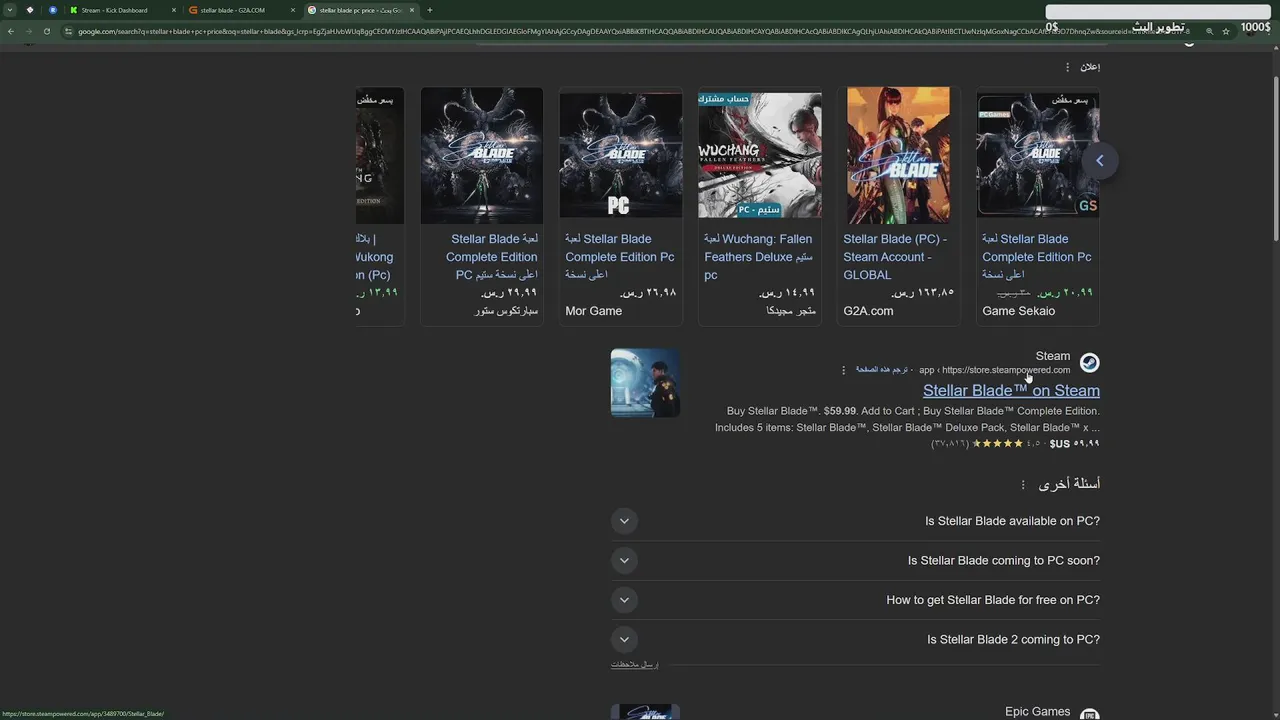
Task: Open the zoom magnifier icon in address bar
Action: 1209,31
